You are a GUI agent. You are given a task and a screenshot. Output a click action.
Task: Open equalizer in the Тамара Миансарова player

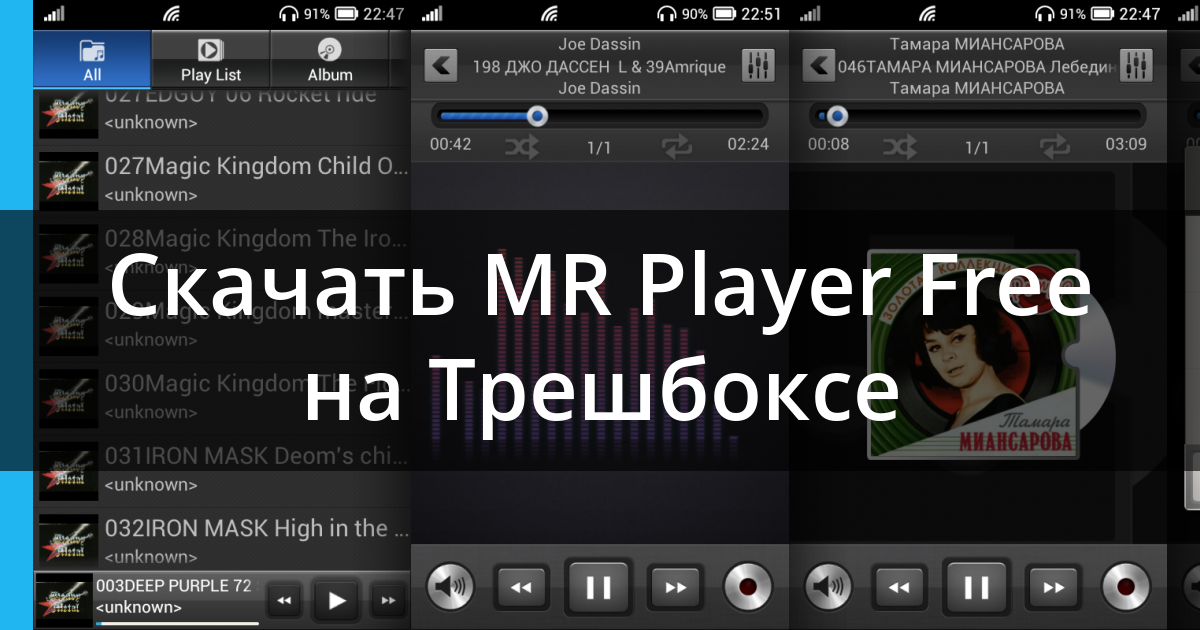[x=1137, y=66]
